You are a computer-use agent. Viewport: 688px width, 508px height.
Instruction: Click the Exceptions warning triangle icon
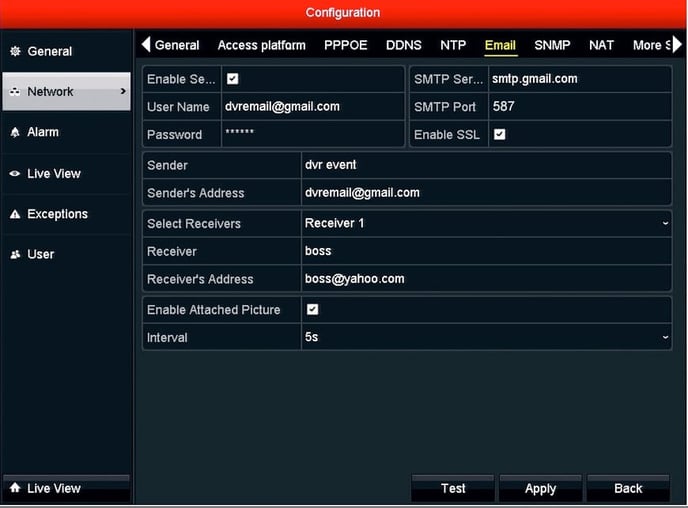(x=15, y=214)
